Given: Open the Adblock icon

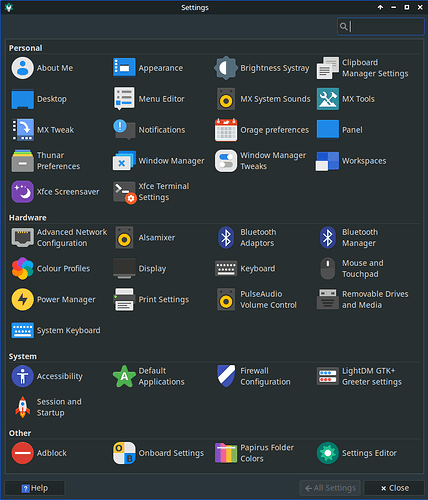Looking at the screenshot, I should (22, 453).
